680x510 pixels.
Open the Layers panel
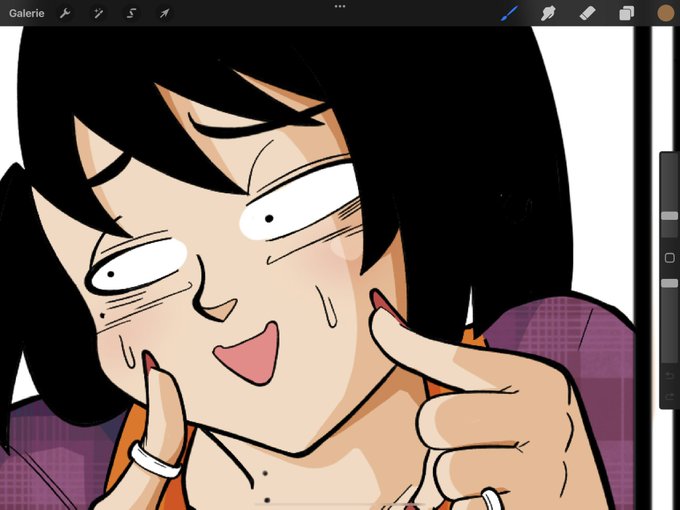click(x=626, y=13)
